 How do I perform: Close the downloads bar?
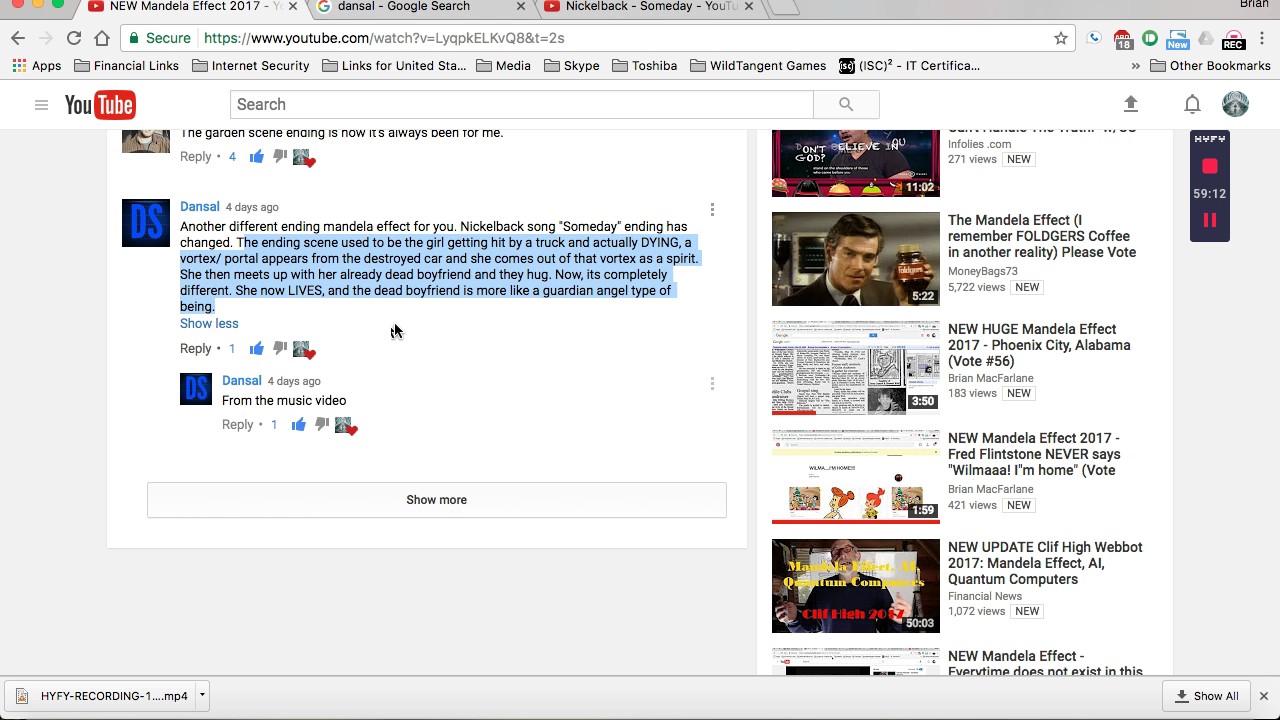tap(1263, 696)
